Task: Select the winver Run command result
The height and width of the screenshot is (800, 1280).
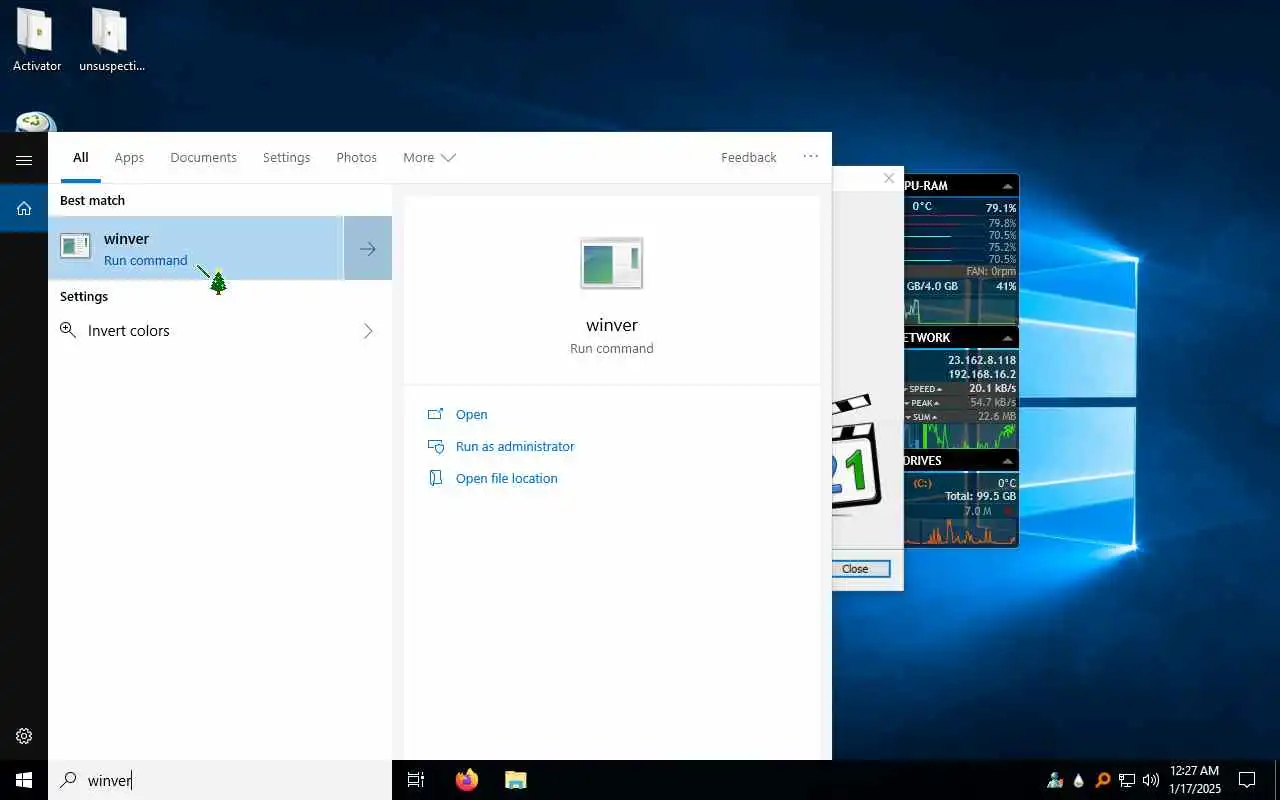Action: [196, 248]
